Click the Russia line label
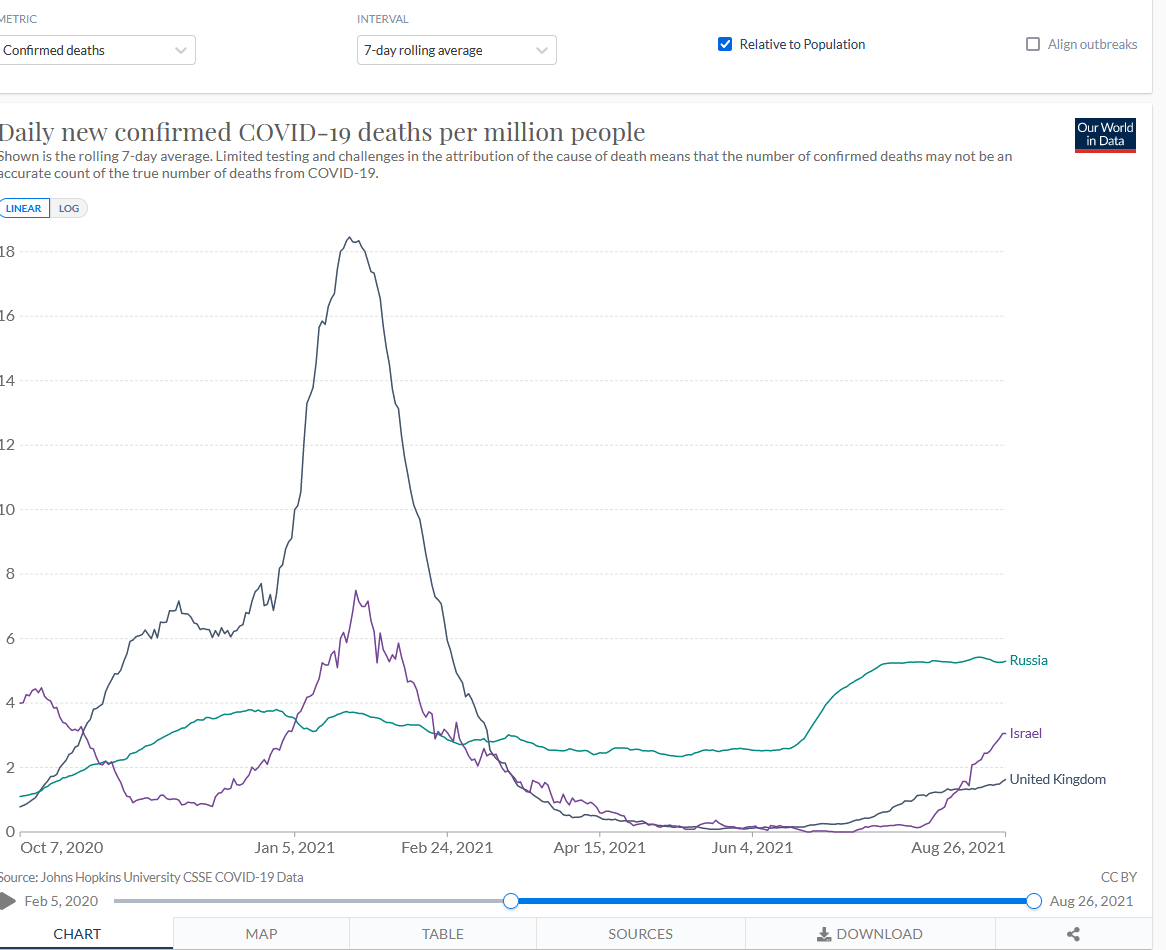 click(x=1028, y=660)
